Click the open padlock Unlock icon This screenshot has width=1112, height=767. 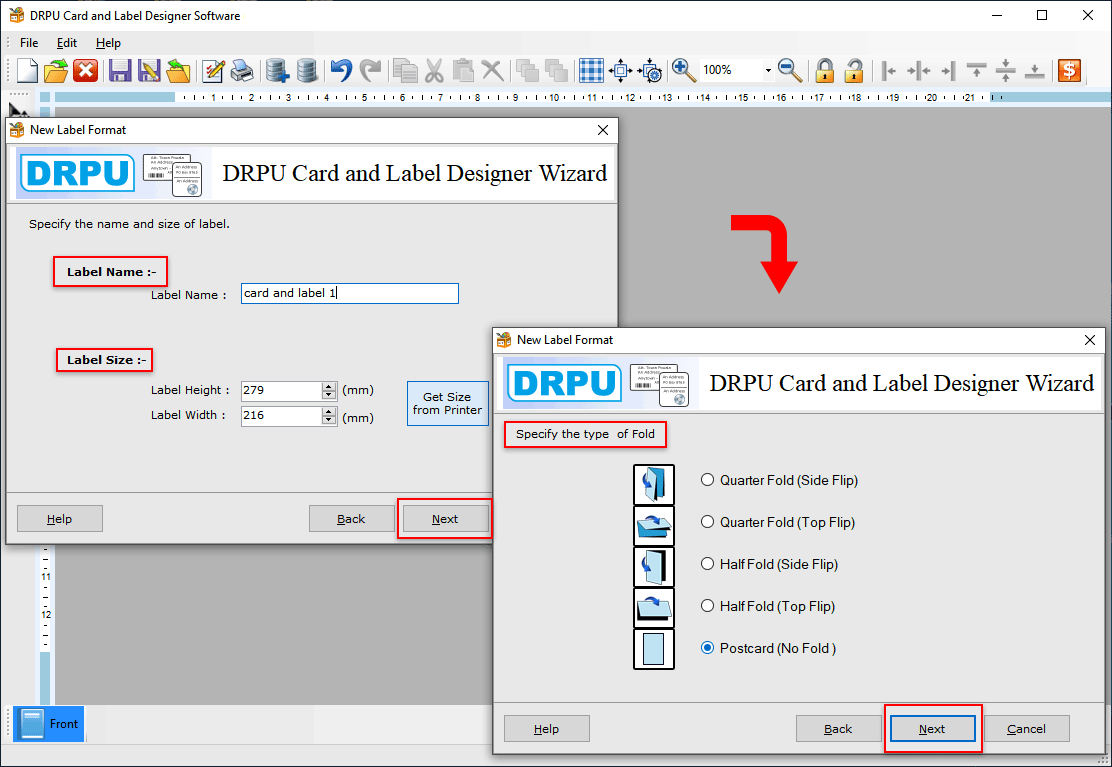point(854,70)
